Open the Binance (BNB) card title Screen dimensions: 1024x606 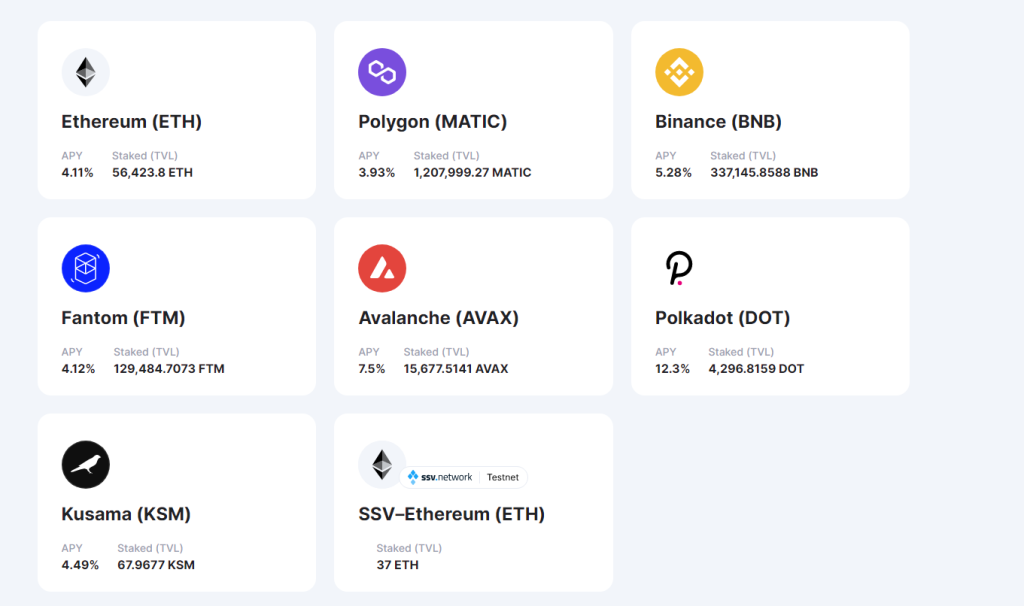click(x=718, y=122)
